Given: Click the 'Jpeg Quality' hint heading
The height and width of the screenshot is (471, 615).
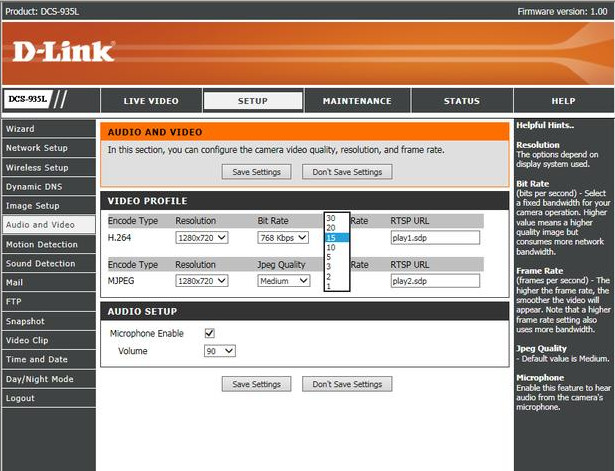Looking at the screenshot, I should click(541, 348).
